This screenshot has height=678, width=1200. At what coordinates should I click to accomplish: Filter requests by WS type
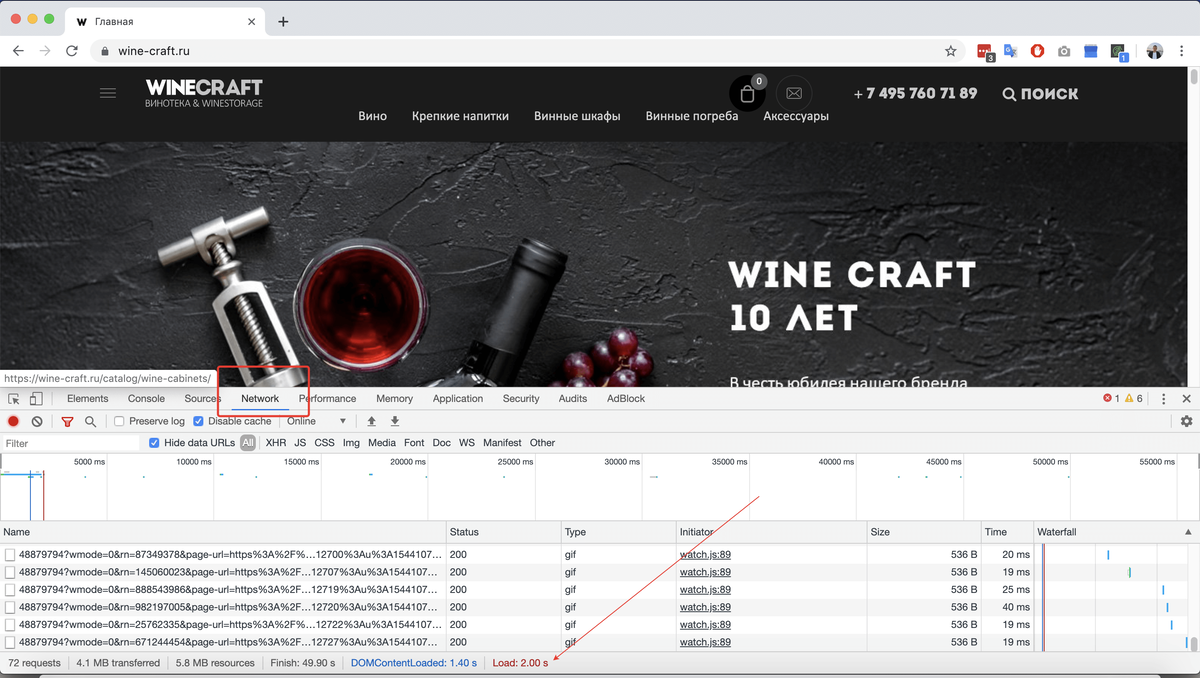pos(467,443)
